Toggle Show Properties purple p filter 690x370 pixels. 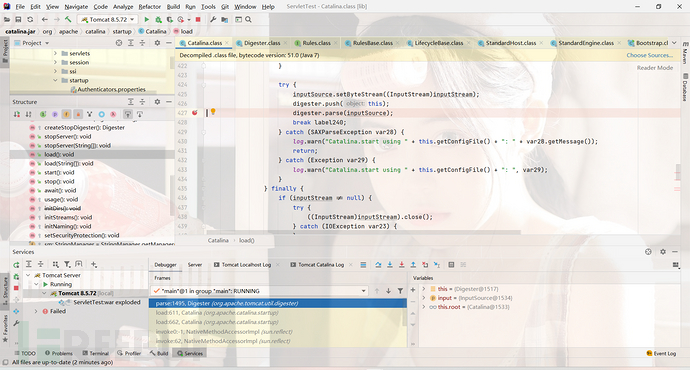(x=55, y=114)
